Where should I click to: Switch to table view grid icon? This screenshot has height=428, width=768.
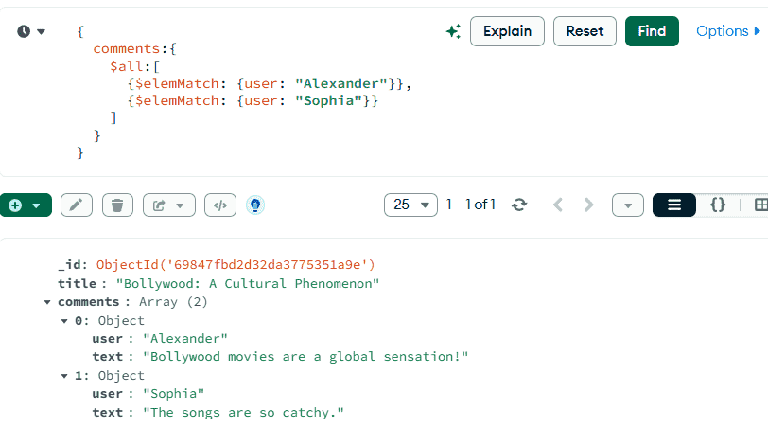(x=761, y=205)
